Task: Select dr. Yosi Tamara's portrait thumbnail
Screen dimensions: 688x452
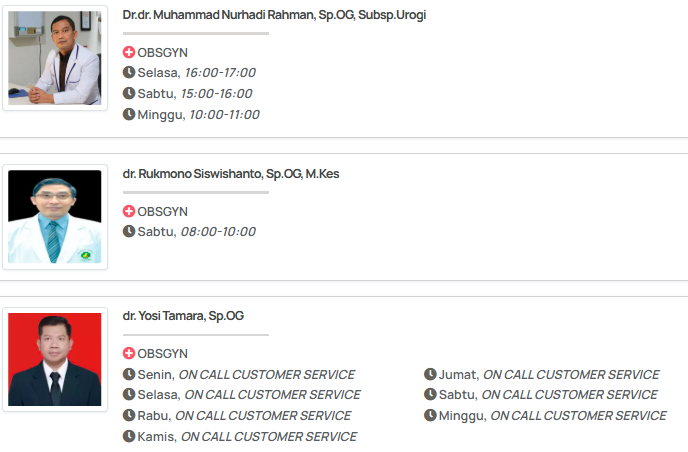Action: (55, 359)
